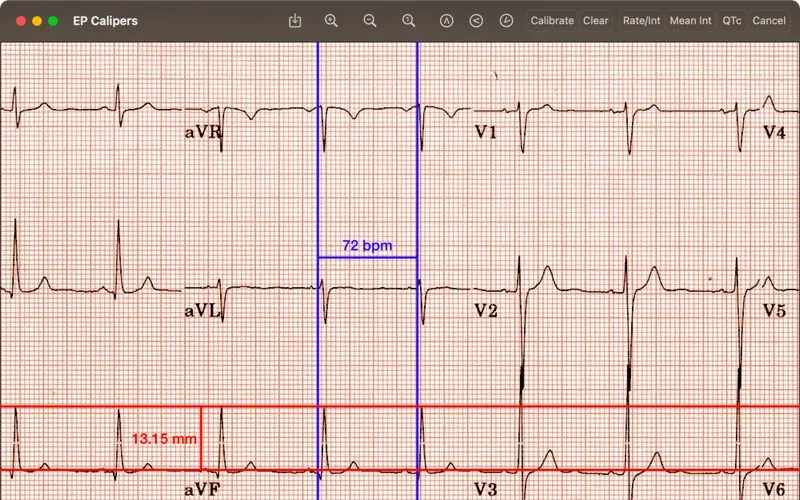
Task: Click the 13.15 mm measurement label
Action: pos(164,439)
